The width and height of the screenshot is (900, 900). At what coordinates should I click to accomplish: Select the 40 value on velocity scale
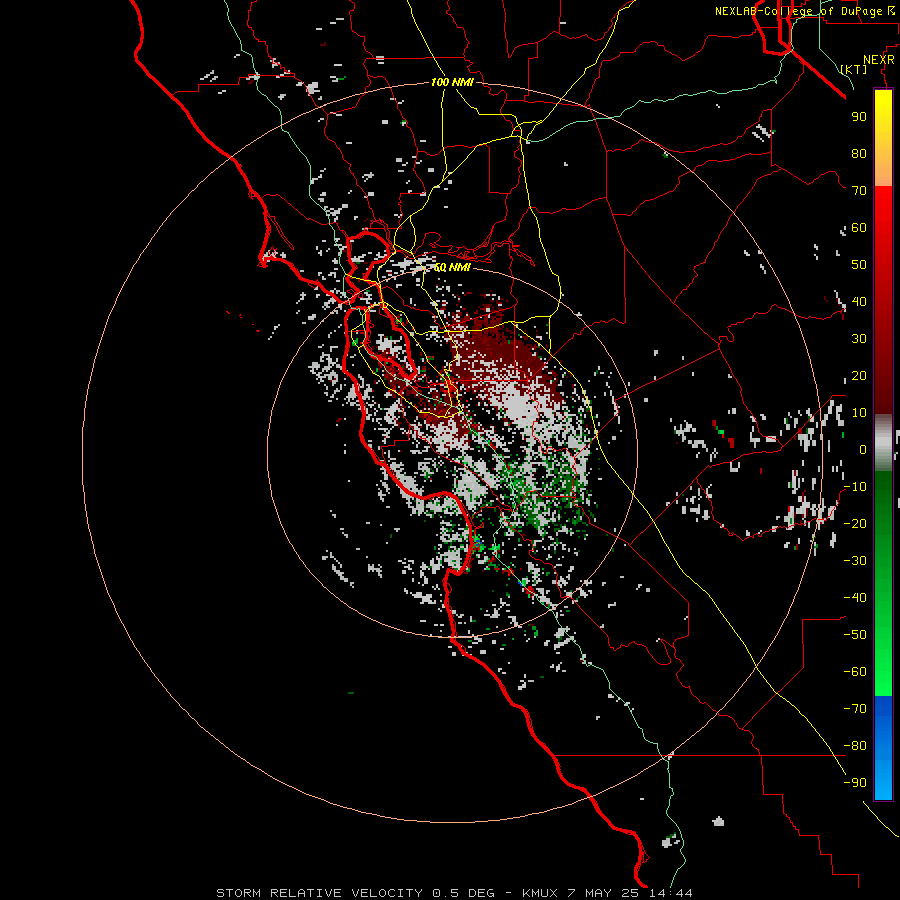click(859, 301)
